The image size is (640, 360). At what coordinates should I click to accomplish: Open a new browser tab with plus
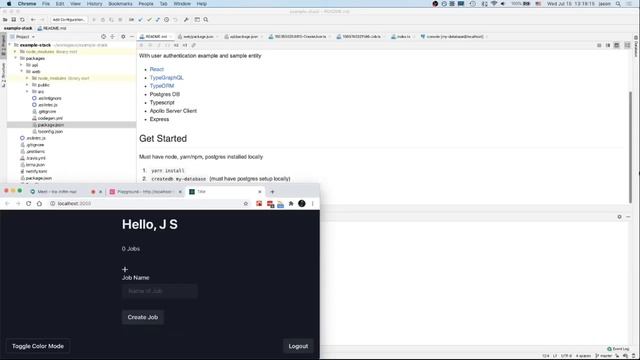pos(272,192)
